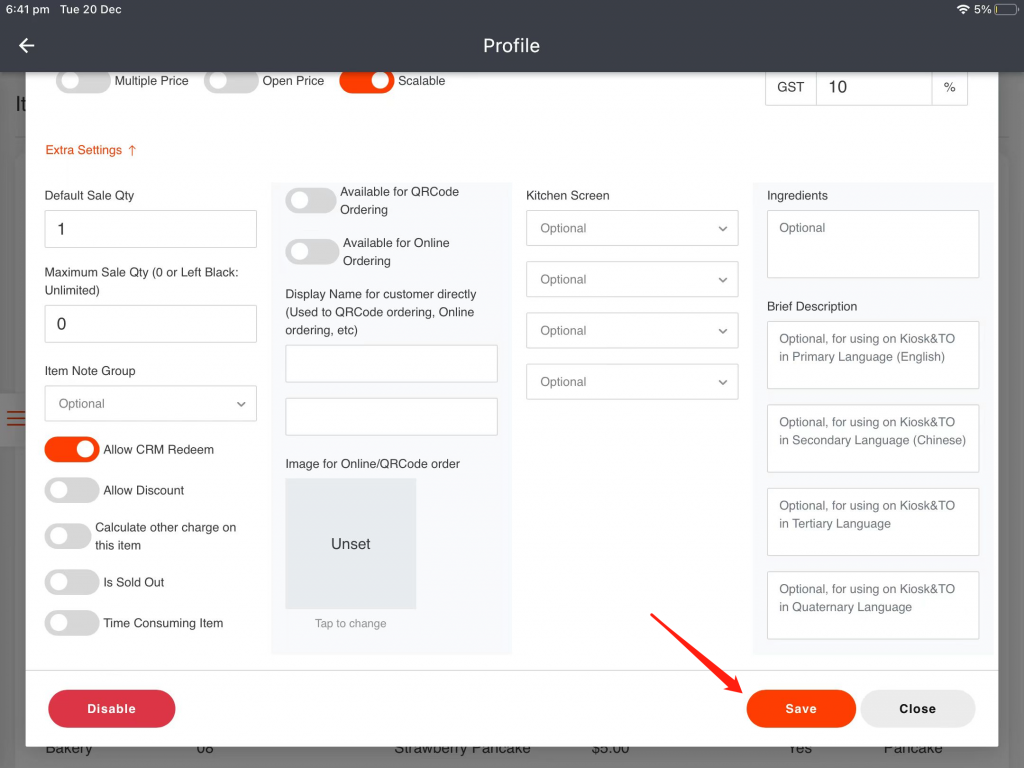Collapse Extra Settings with the arrow

tap(132, 150)
